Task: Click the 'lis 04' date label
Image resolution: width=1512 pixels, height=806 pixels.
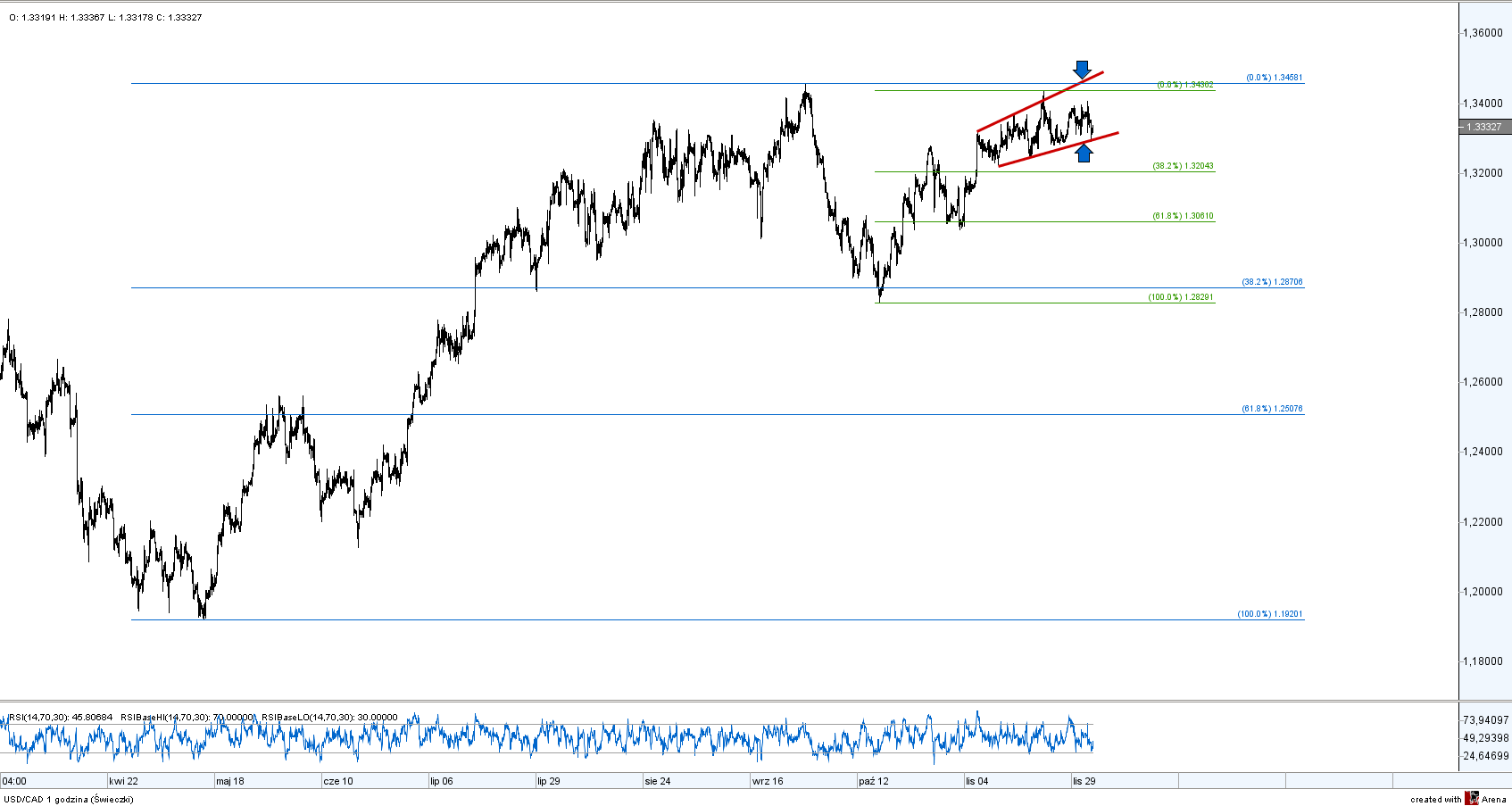Action: click(977, 781)
